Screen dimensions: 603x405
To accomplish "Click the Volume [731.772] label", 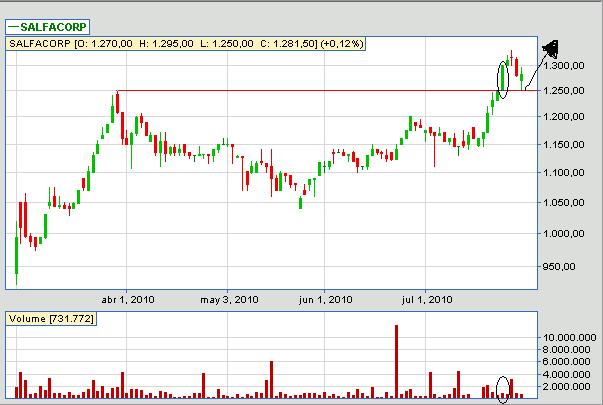I will tap(51, 319).
